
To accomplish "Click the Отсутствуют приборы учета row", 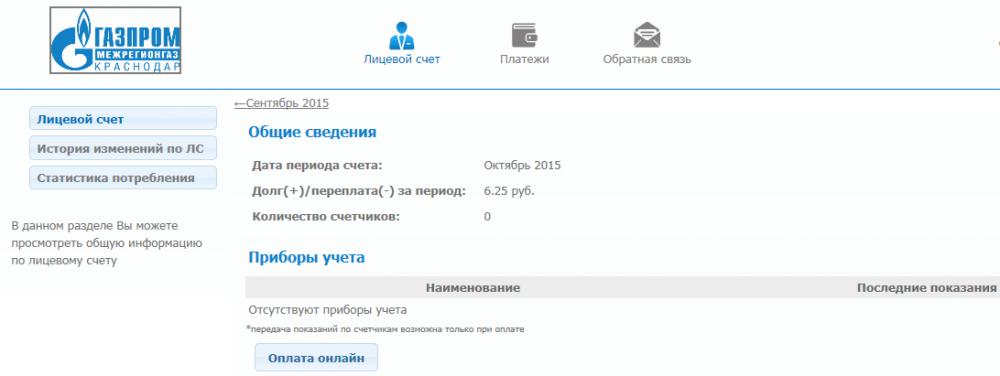I will 327,310.
